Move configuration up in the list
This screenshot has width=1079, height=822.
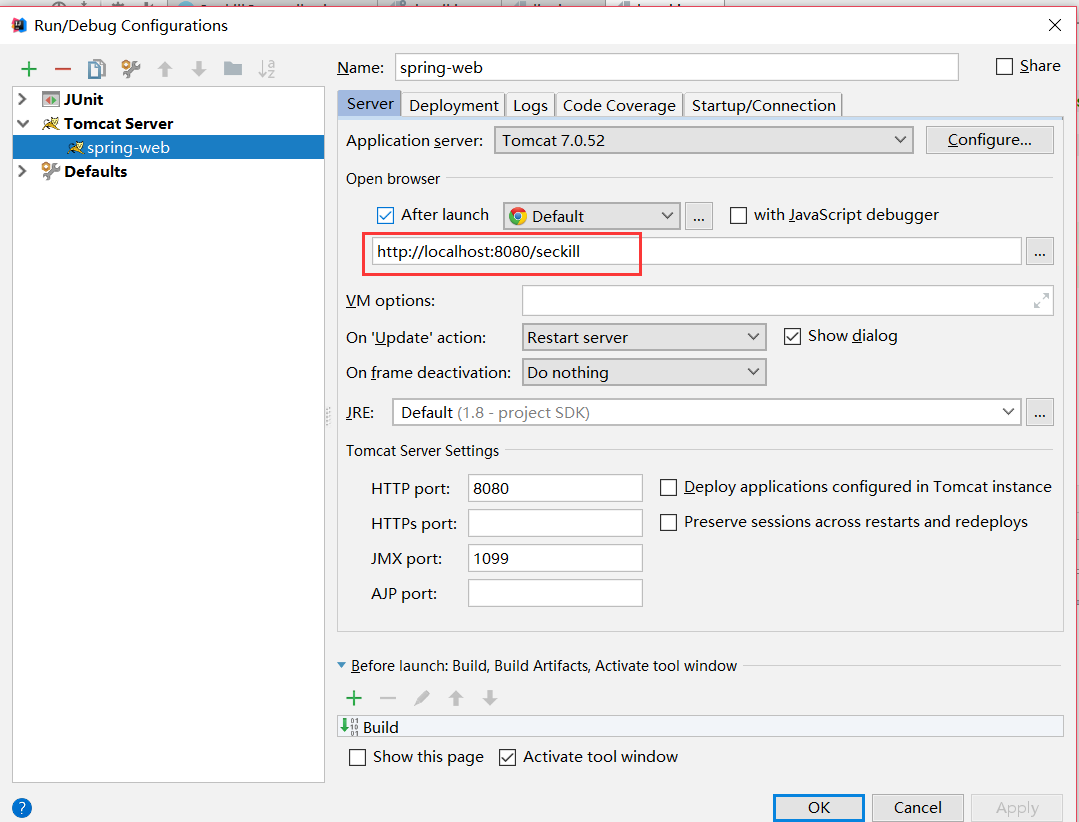[x=166, y=68]
